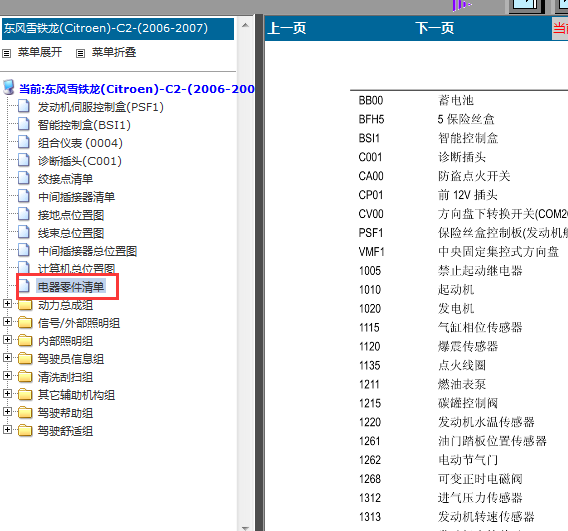
Task: Click folder icon for 驾驶员信息组
Action: click(25, 359)
